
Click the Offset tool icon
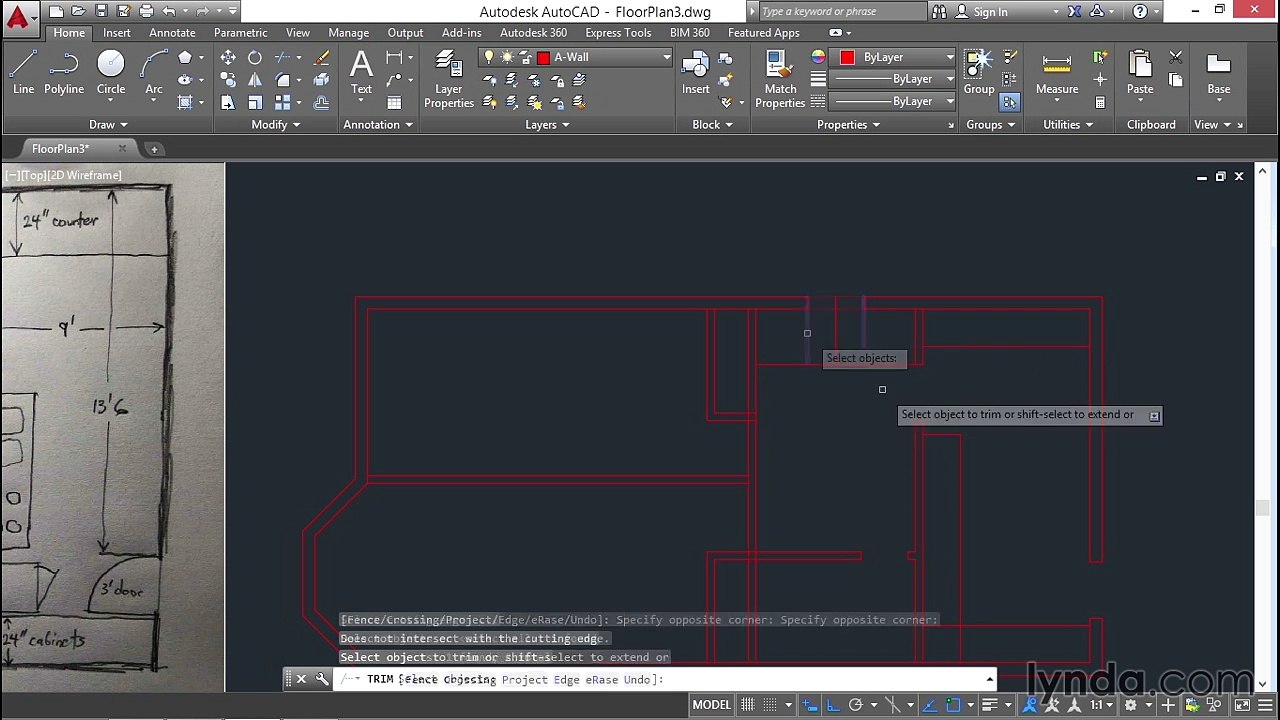[321, 102]
